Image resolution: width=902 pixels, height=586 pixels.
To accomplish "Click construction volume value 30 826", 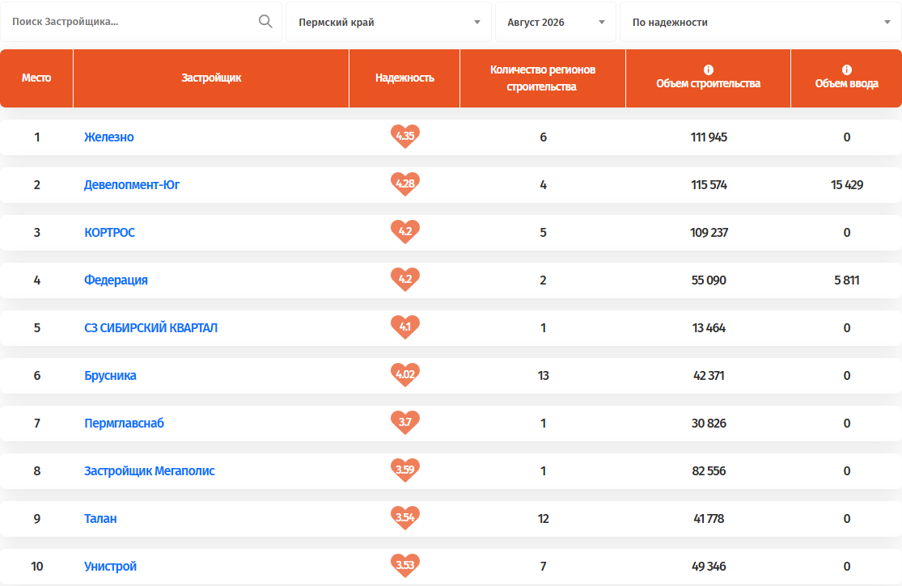I will click(709, 423).
